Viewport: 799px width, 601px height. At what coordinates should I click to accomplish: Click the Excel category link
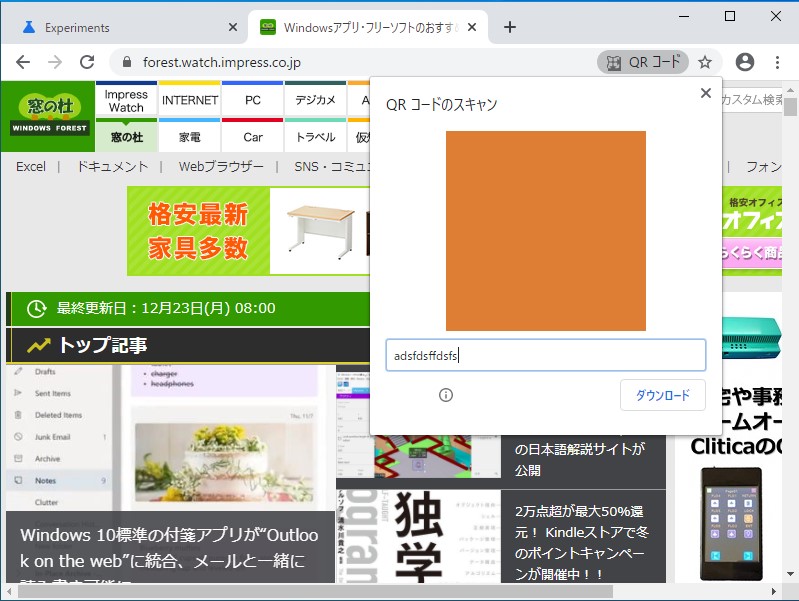point(31,167)
